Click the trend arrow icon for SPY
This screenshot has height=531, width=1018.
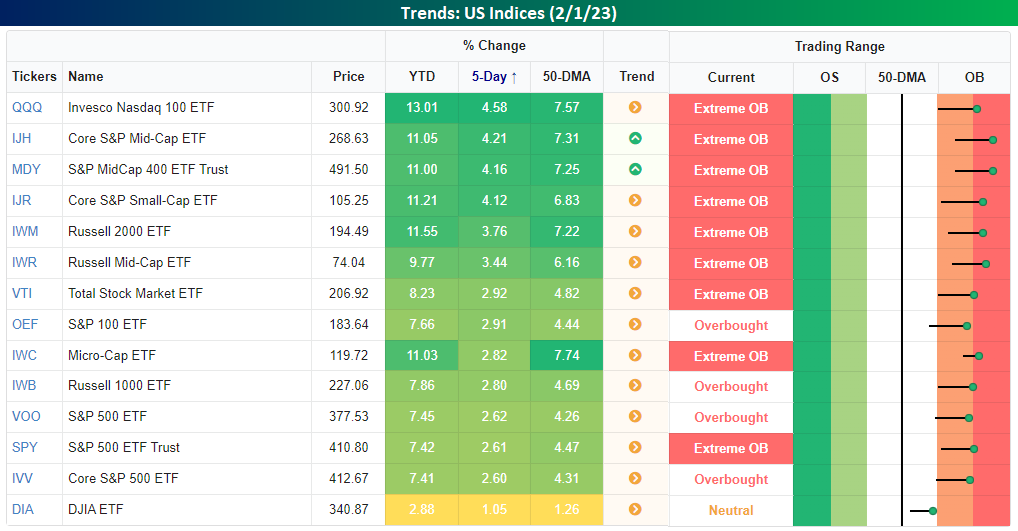[635, 447]
